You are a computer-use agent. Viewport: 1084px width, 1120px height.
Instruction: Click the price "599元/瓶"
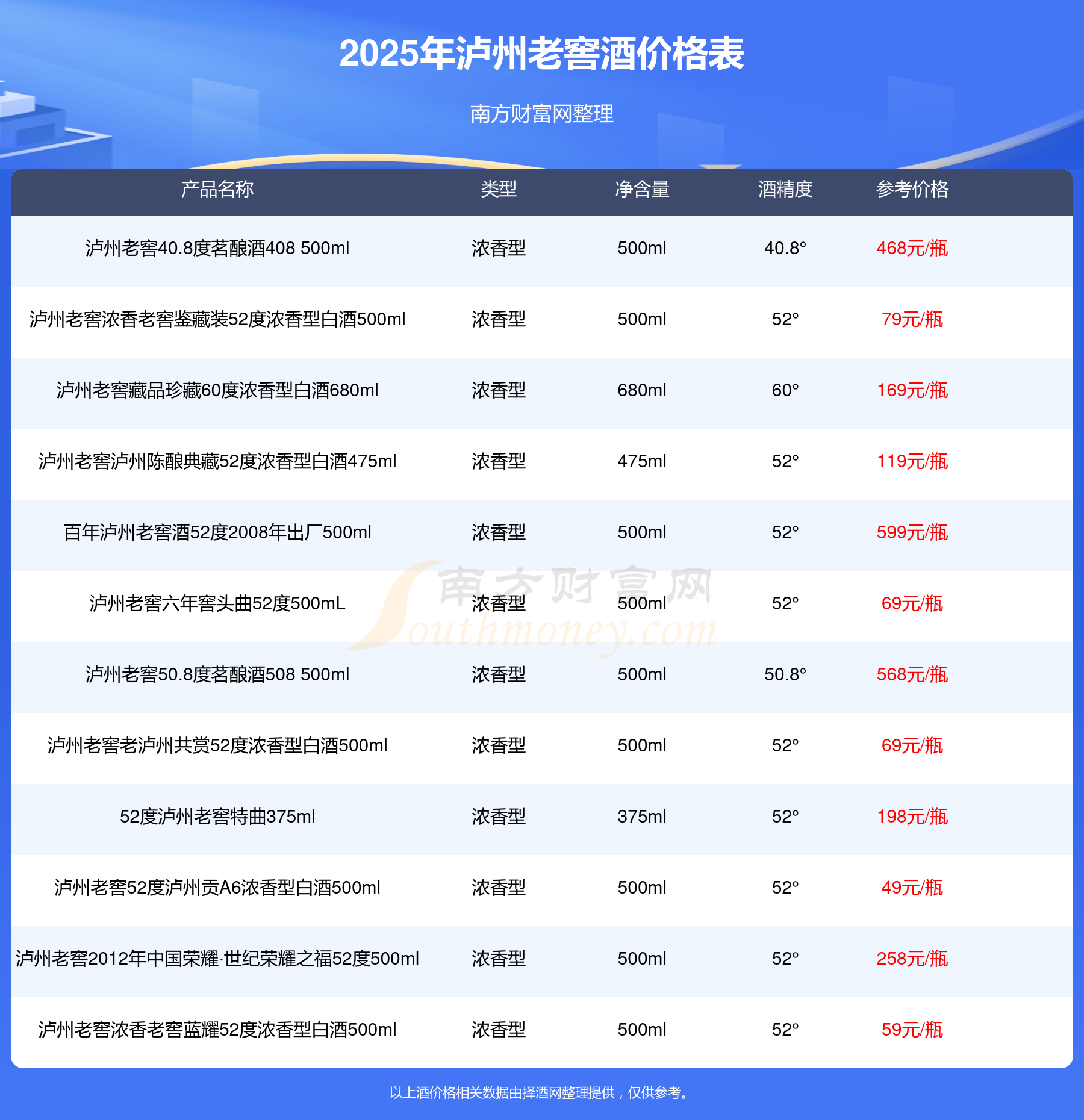tap(912, 532)
